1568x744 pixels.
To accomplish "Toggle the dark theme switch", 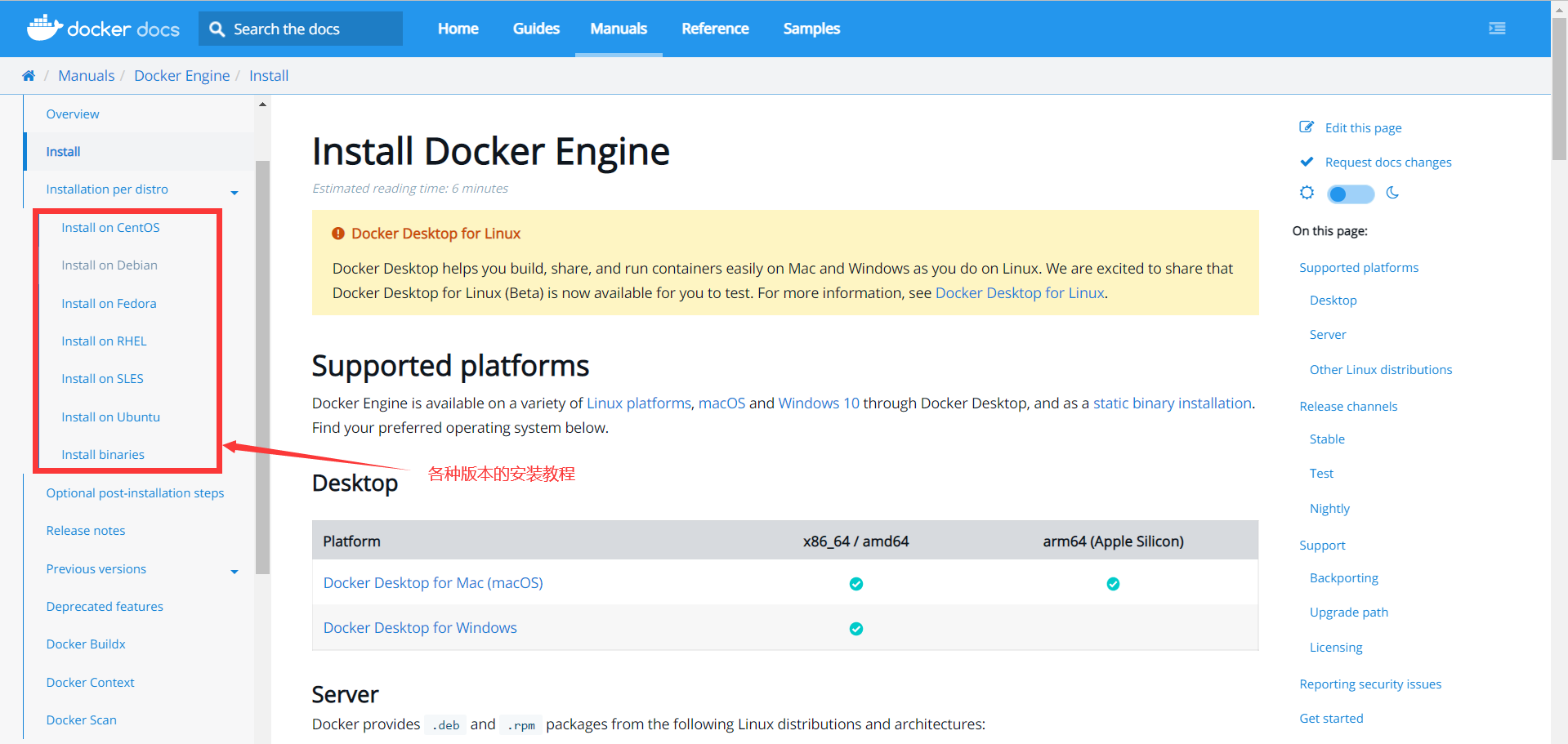I will pyautogui.click(x=1351, y=194).
